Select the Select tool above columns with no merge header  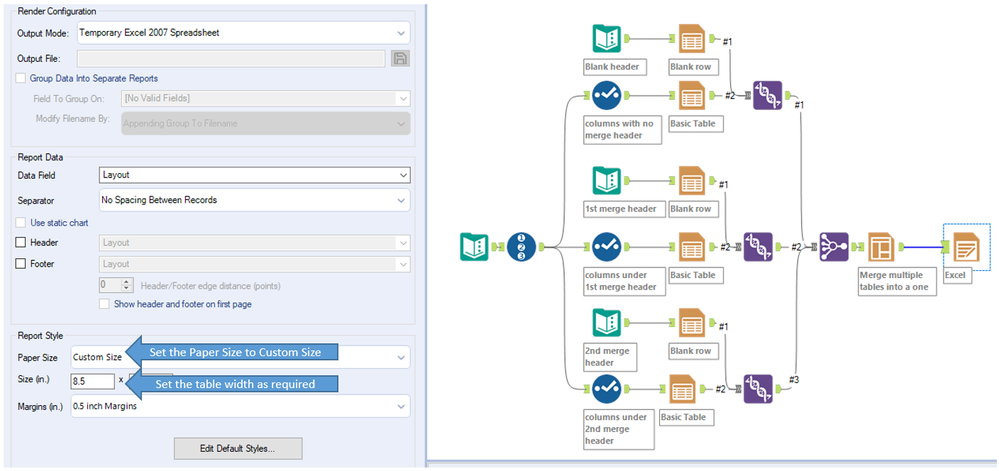pyautogui.click(x=606, y=95)
